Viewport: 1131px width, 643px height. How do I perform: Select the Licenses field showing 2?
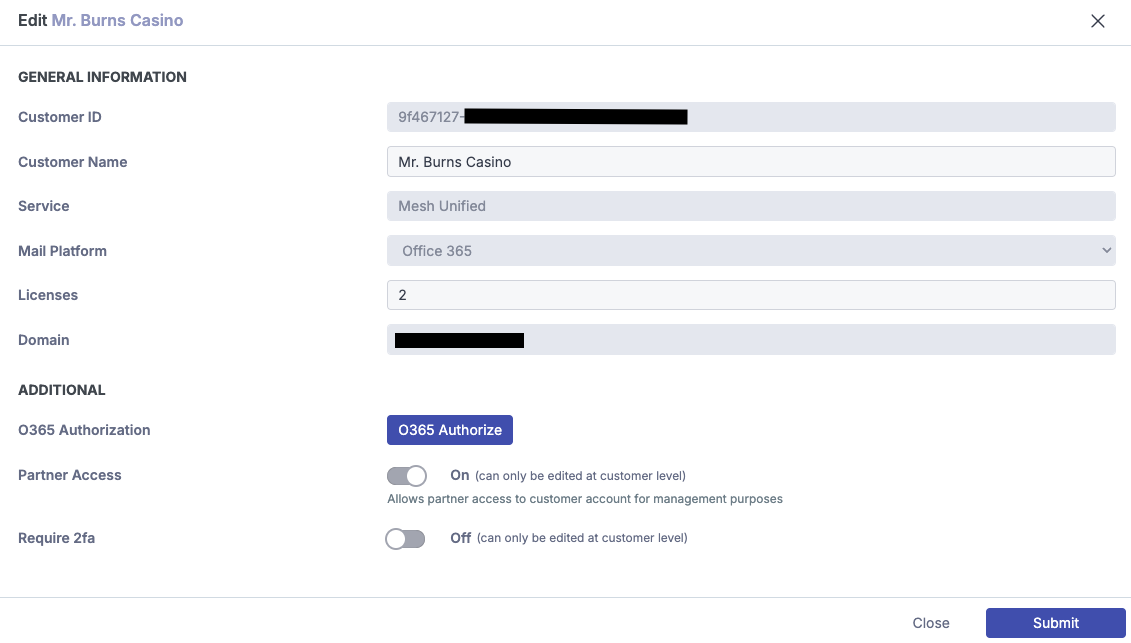pyautogui.click(x=751, y=294)
